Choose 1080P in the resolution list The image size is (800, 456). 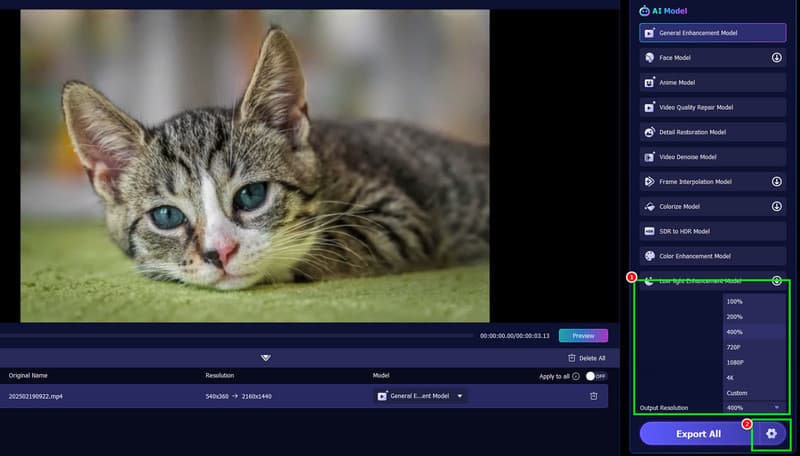735,362
